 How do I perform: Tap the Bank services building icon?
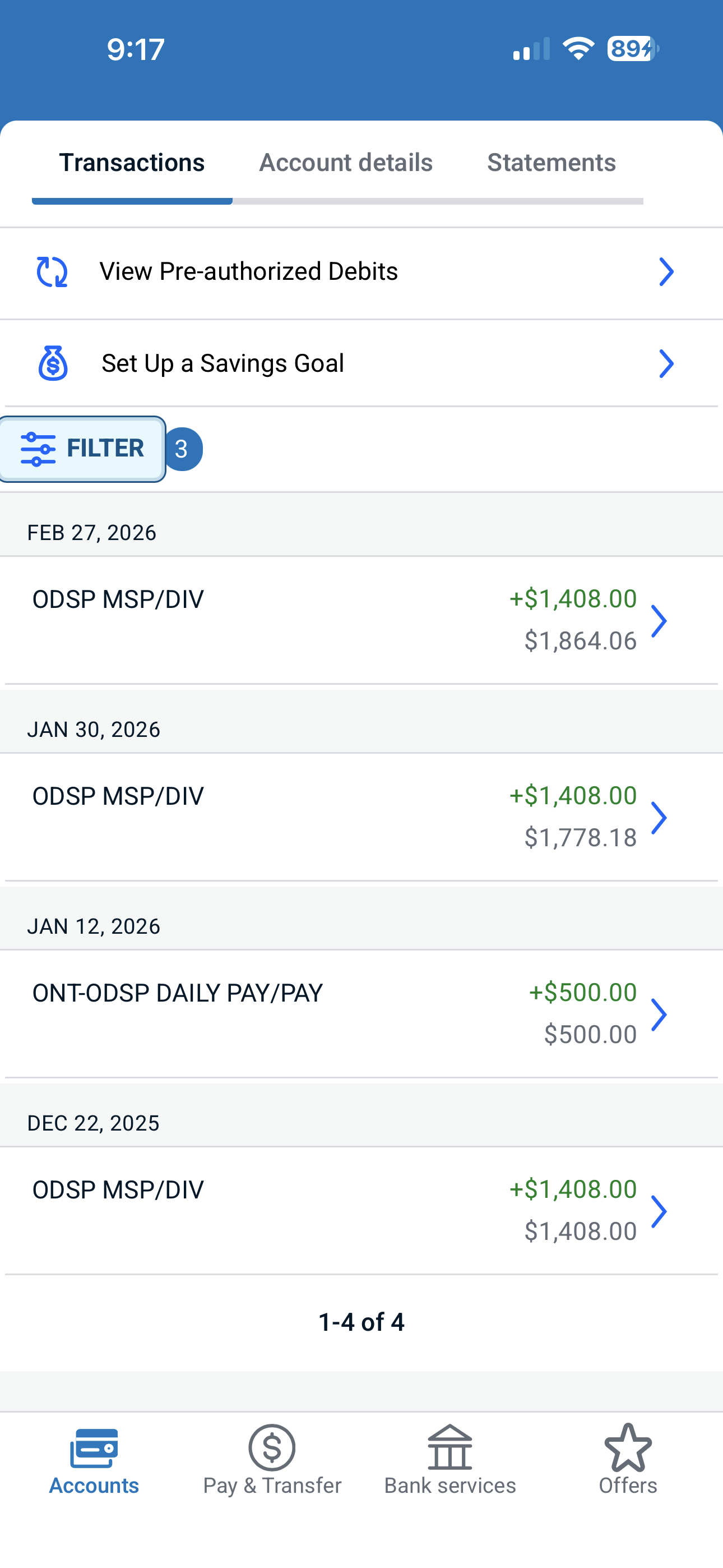point(449,1448)
